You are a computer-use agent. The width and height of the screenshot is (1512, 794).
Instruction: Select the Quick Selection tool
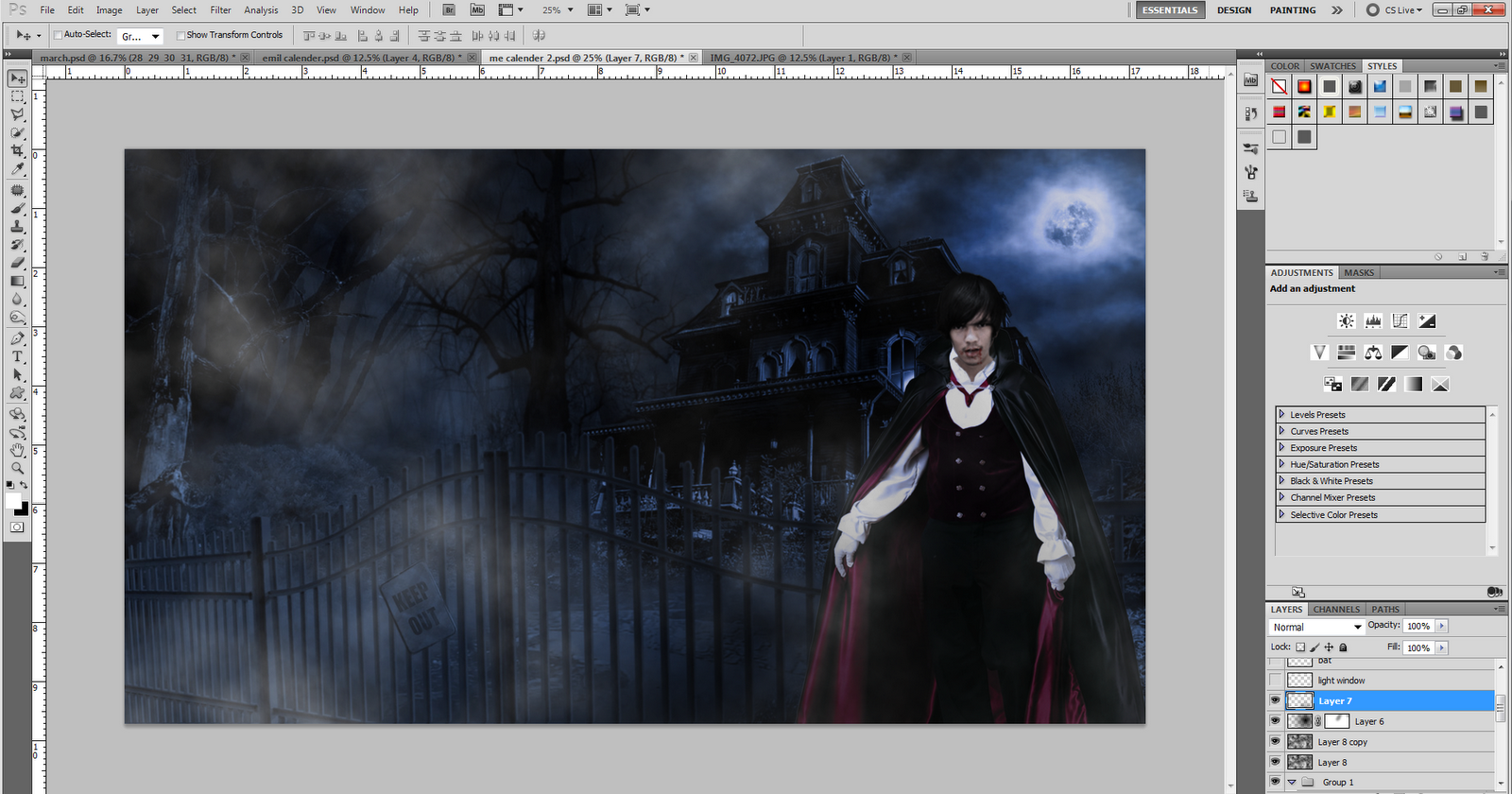pos(17,132)
